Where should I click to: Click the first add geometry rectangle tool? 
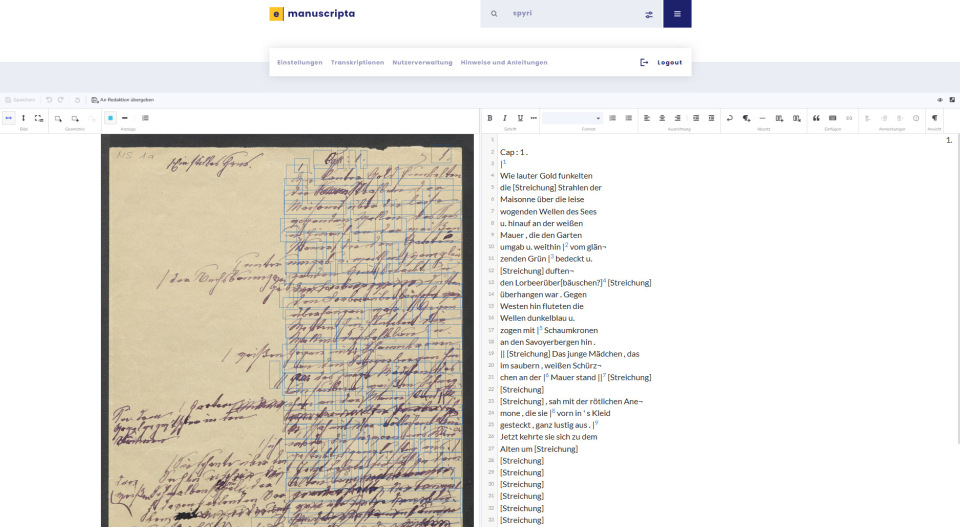point(58,118)
